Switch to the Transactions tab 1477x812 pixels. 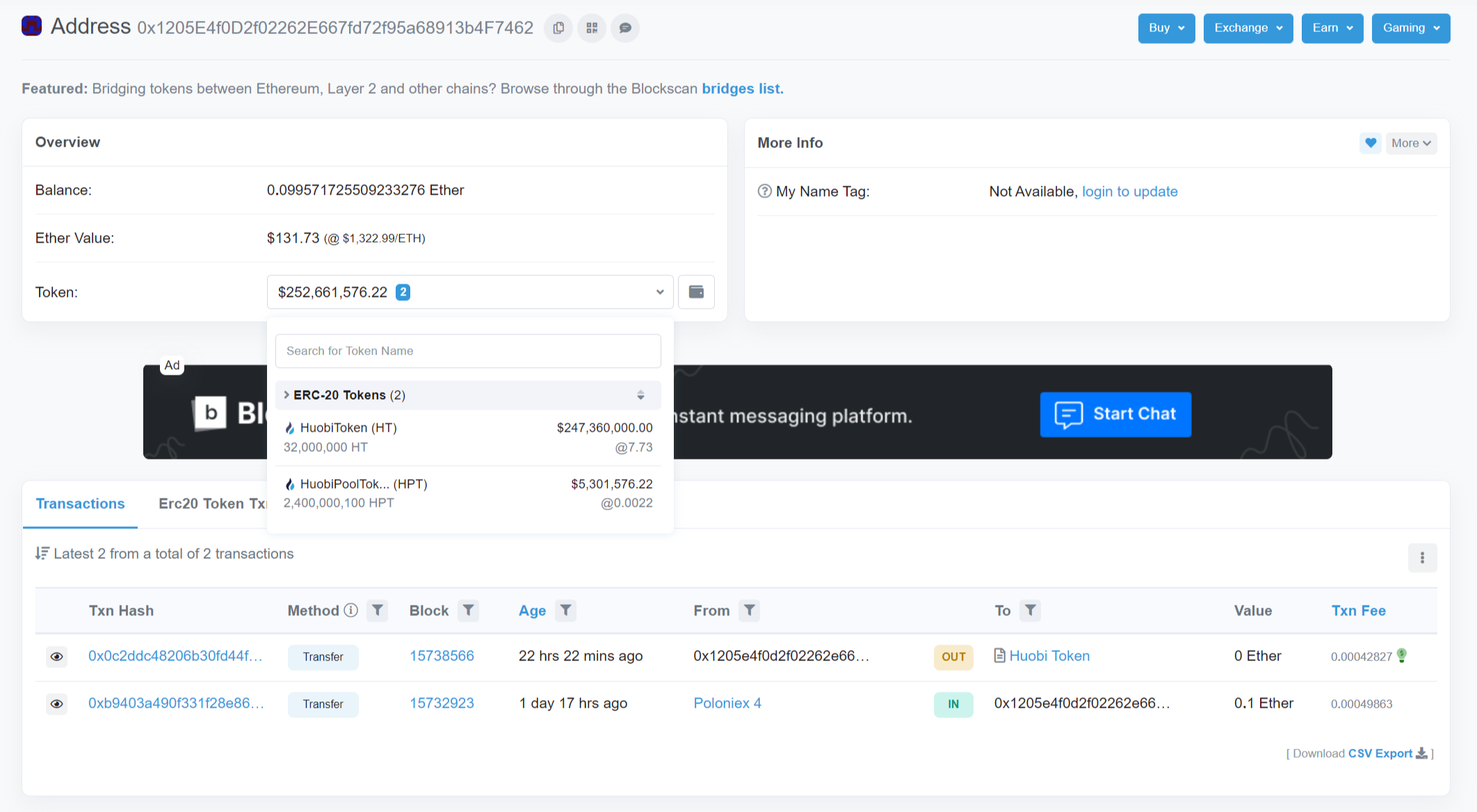click(x=80, y=504)
